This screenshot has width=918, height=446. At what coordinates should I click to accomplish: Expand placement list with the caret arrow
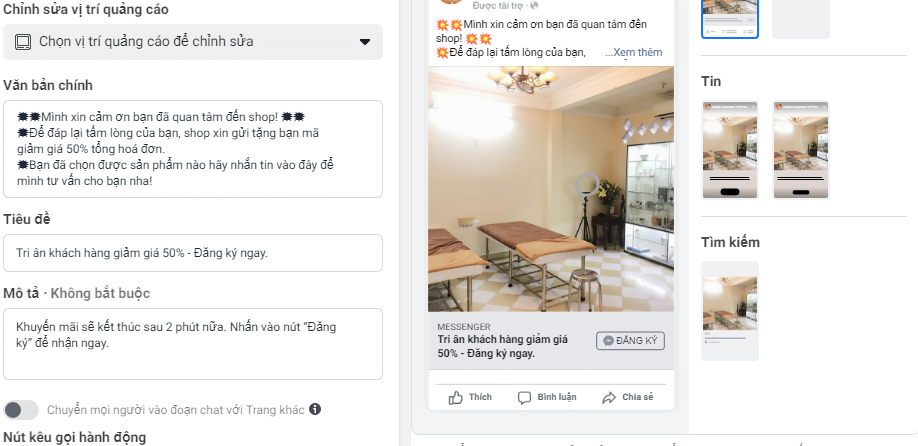pos(365,42)
